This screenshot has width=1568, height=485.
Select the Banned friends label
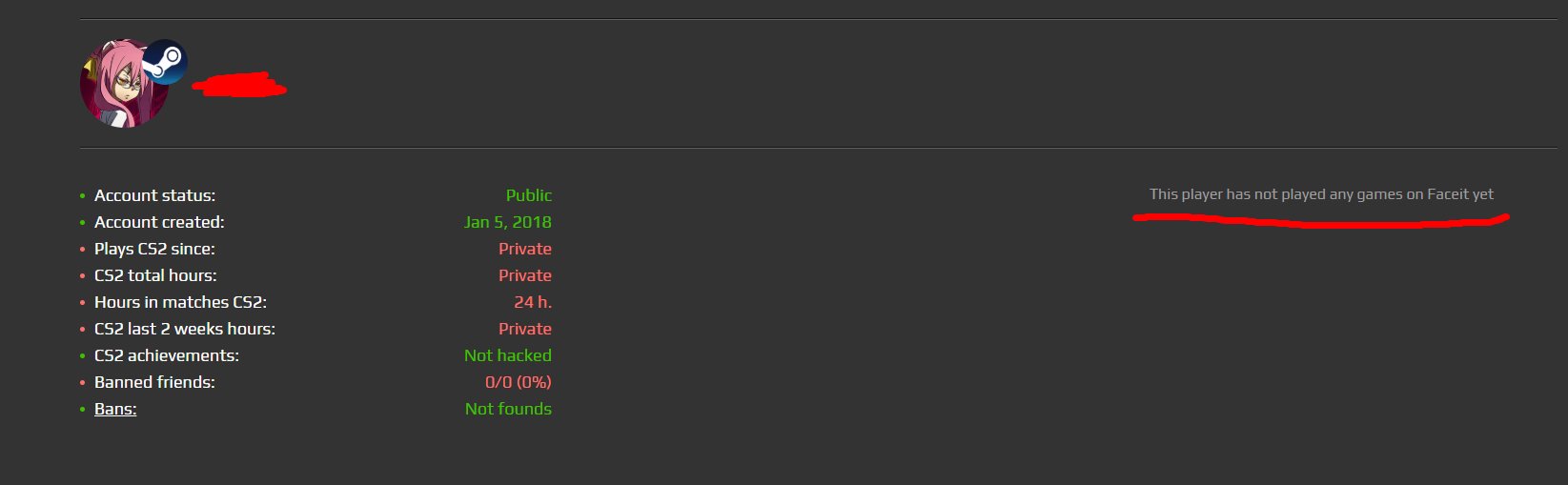pos(154,382)
